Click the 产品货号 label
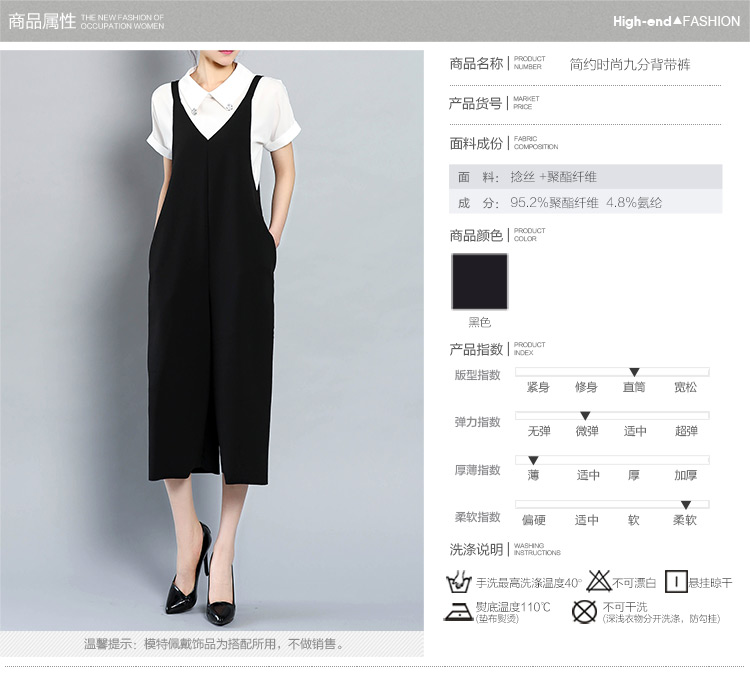 click(475, 103)
